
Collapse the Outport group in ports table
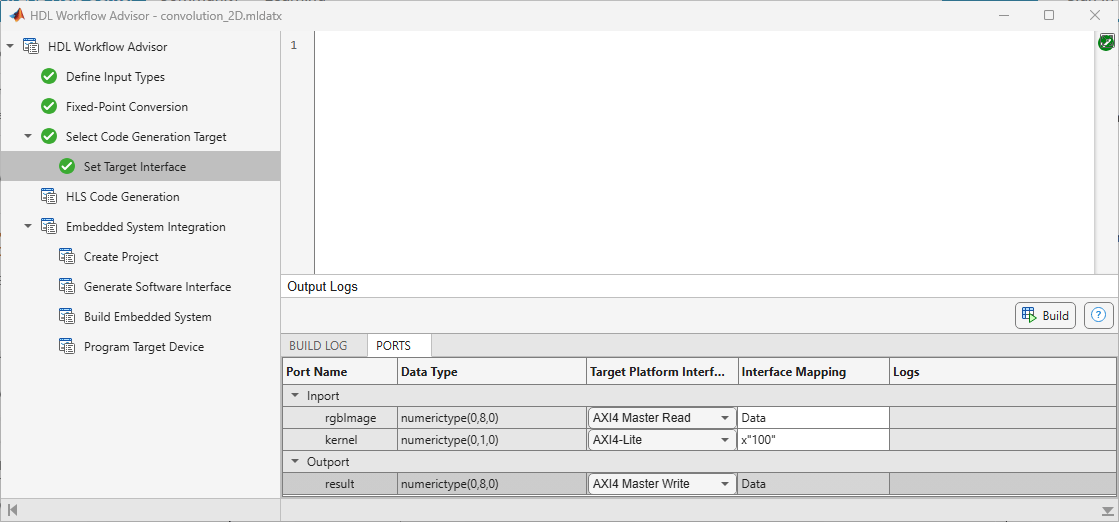tap(295, 461)
